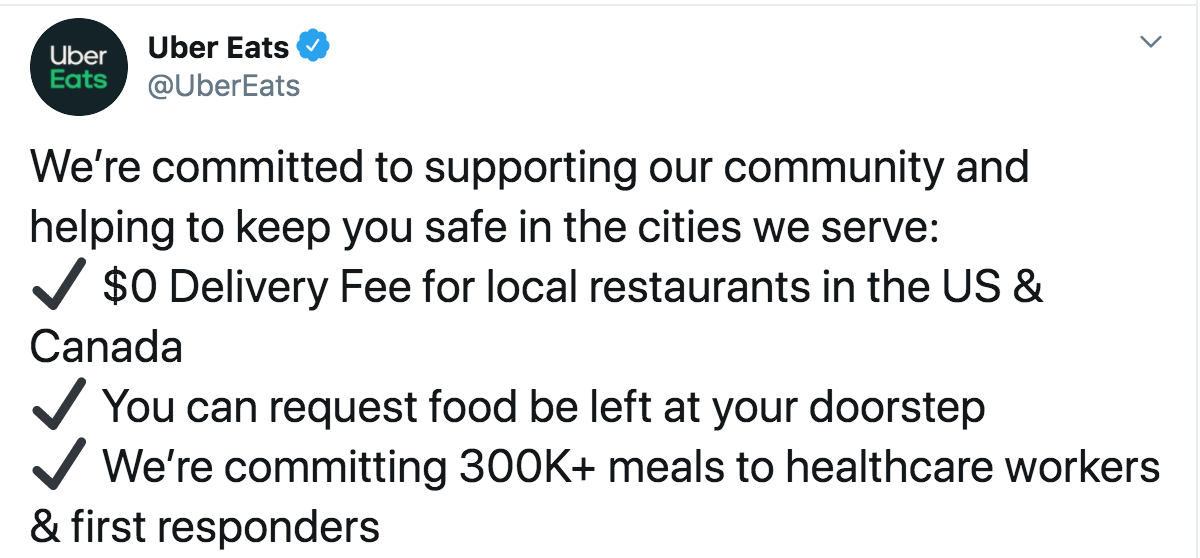This screenshot has height=558, width=1200.
Task: Click the green 'Eats' text in logo
Action: pyautogui.click(x=79, y=80)
